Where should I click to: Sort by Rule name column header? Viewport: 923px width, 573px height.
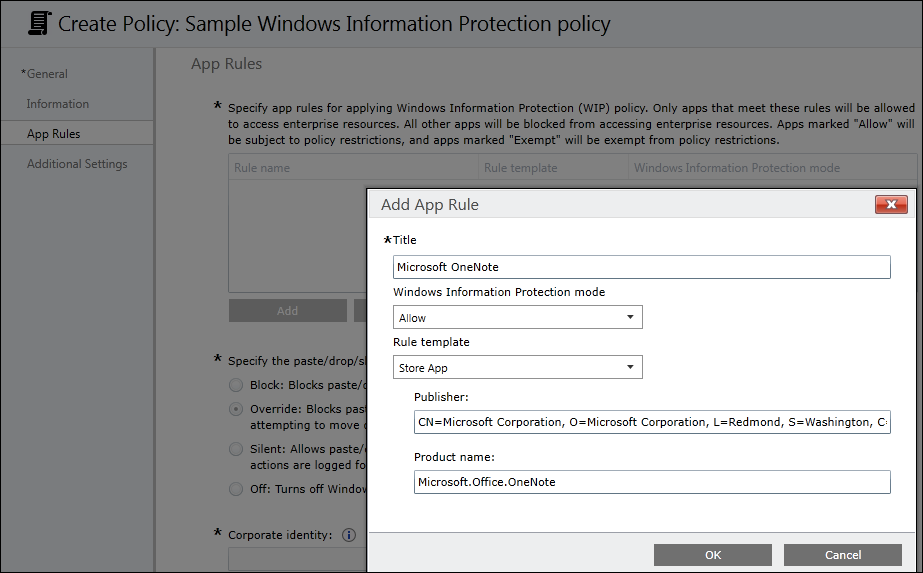[x=262, y=168]
